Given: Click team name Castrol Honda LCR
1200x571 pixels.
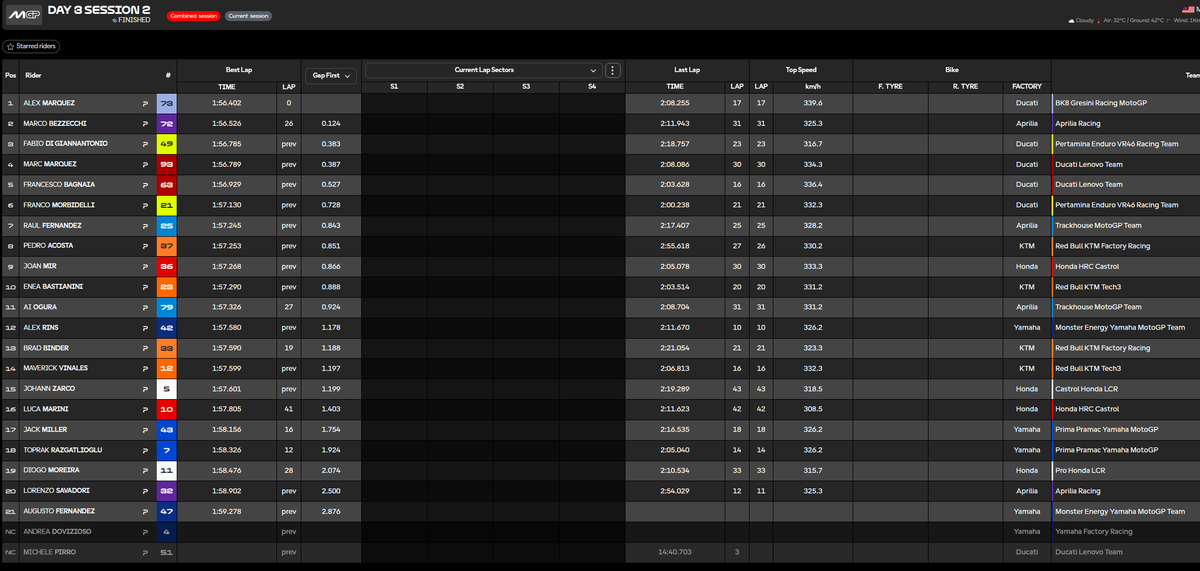Looking at the screenshot, I should 1085,388.
